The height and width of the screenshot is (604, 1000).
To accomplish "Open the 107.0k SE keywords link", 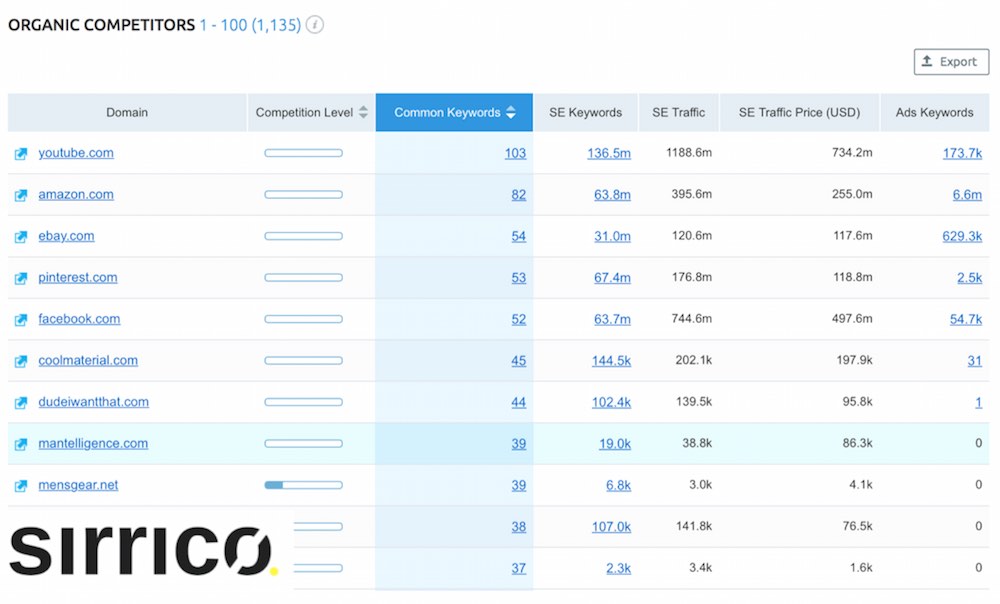I will [x=611, y=526].
